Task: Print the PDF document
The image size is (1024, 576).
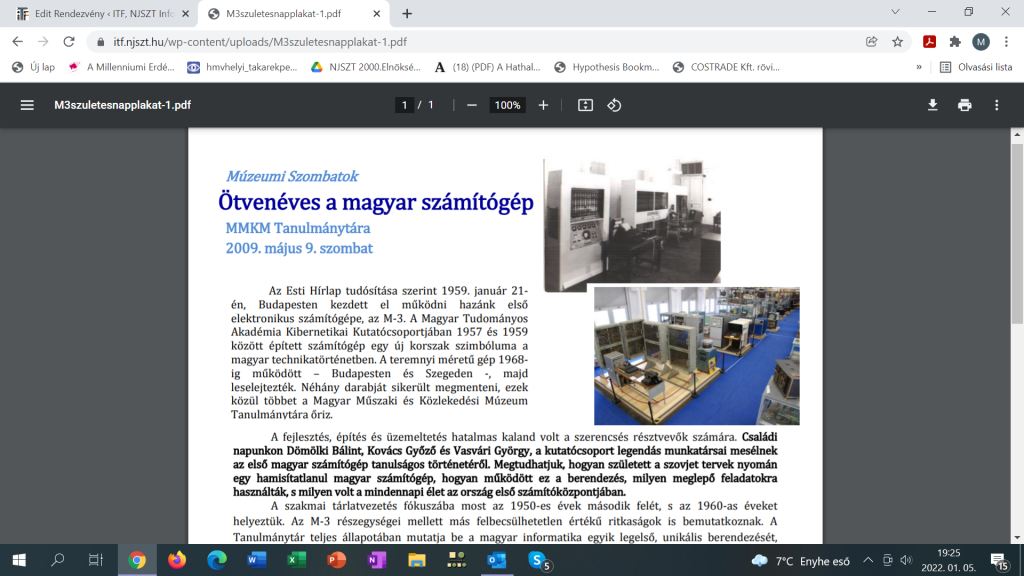Action: tap(965, 105)
